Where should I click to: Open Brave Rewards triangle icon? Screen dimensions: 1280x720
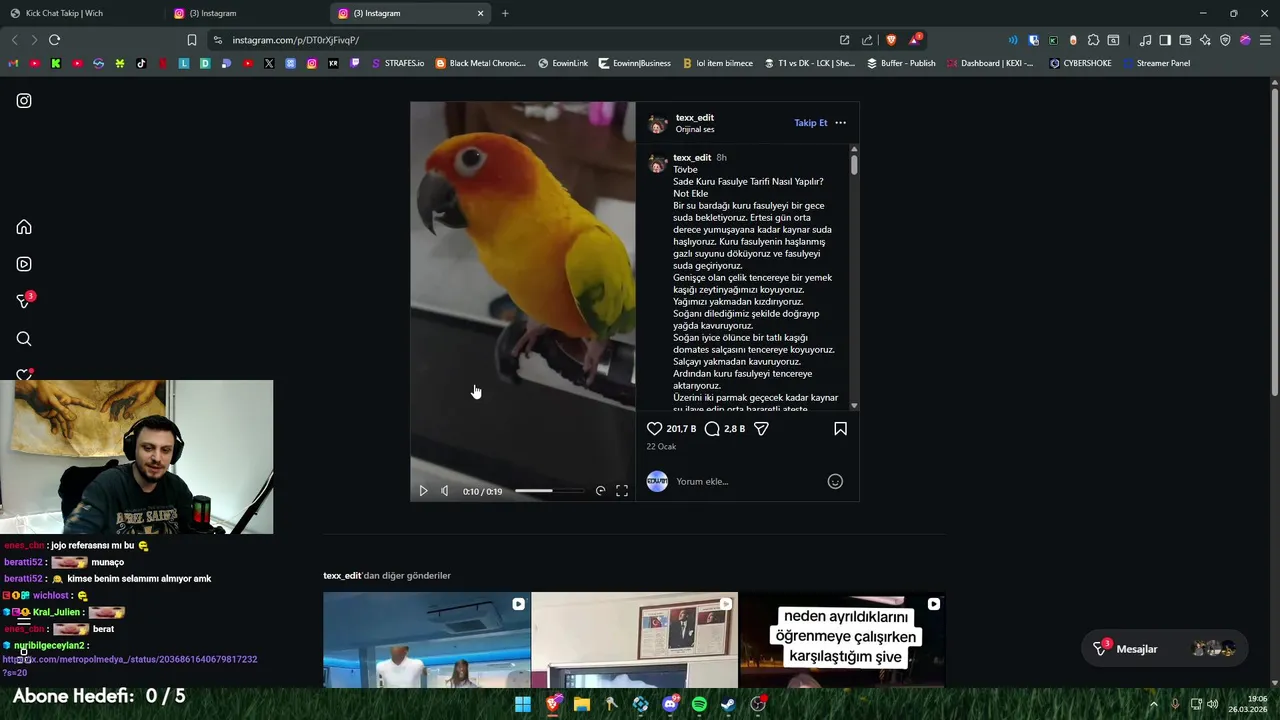[x=915, y=40]
